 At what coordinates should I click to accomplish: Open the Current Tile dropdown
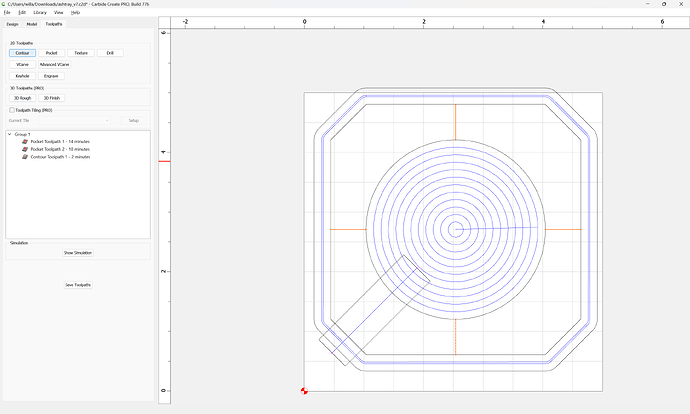[74, 120]
